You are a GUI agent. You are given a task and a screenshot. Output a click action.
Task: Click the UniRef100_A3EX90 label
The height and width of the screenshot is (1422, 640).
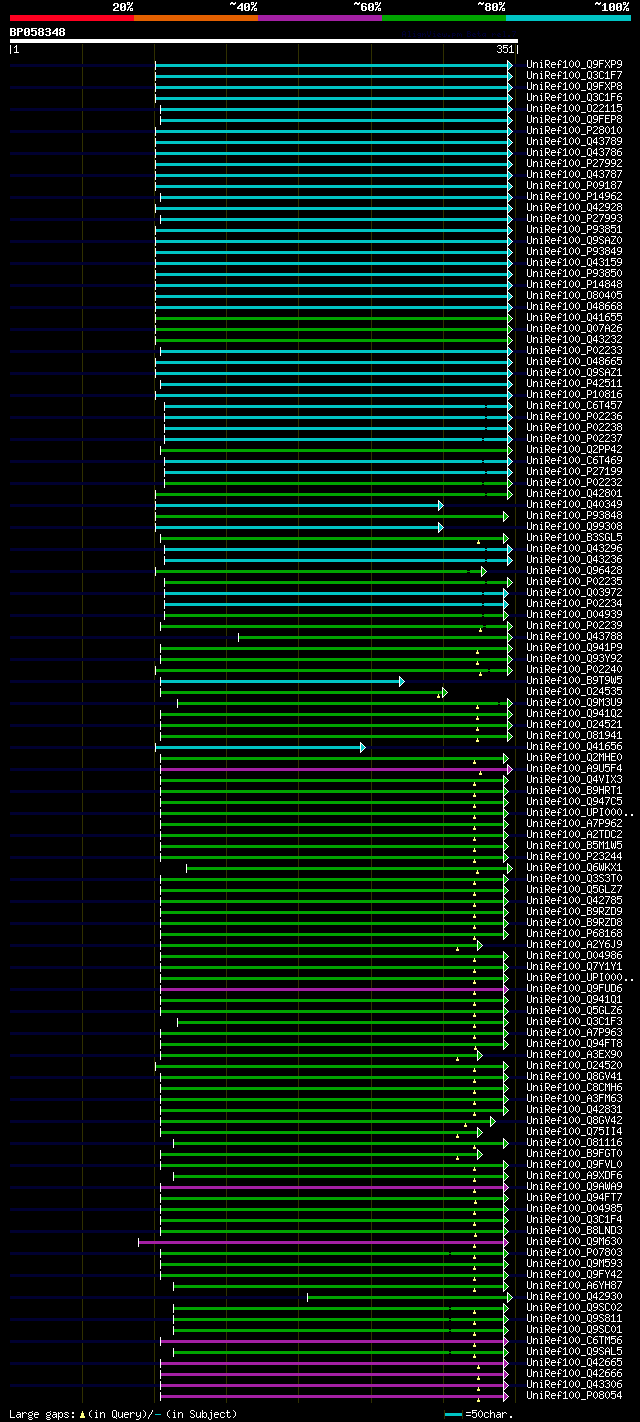[574, 1055]
